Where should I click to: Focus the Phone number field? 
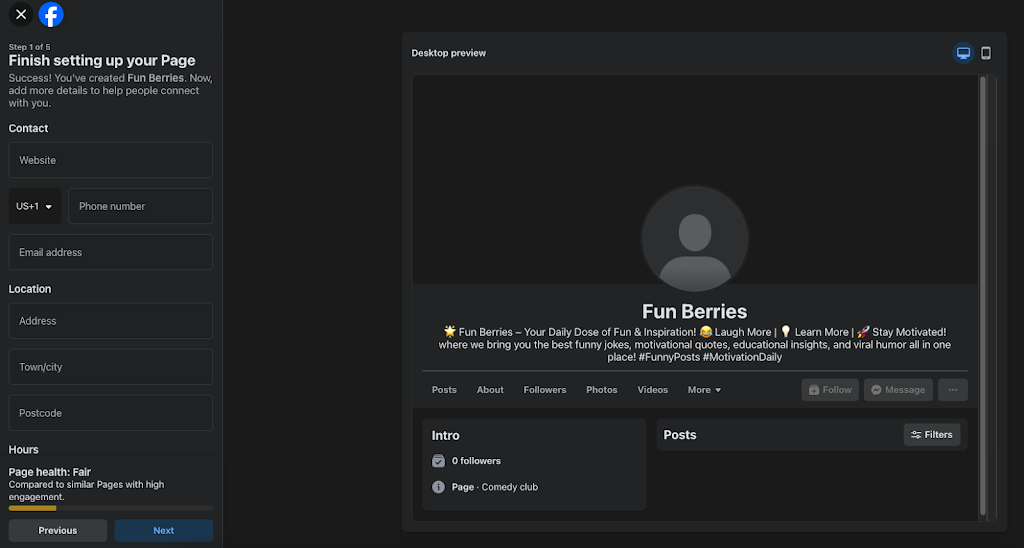[x=140, y=206]
